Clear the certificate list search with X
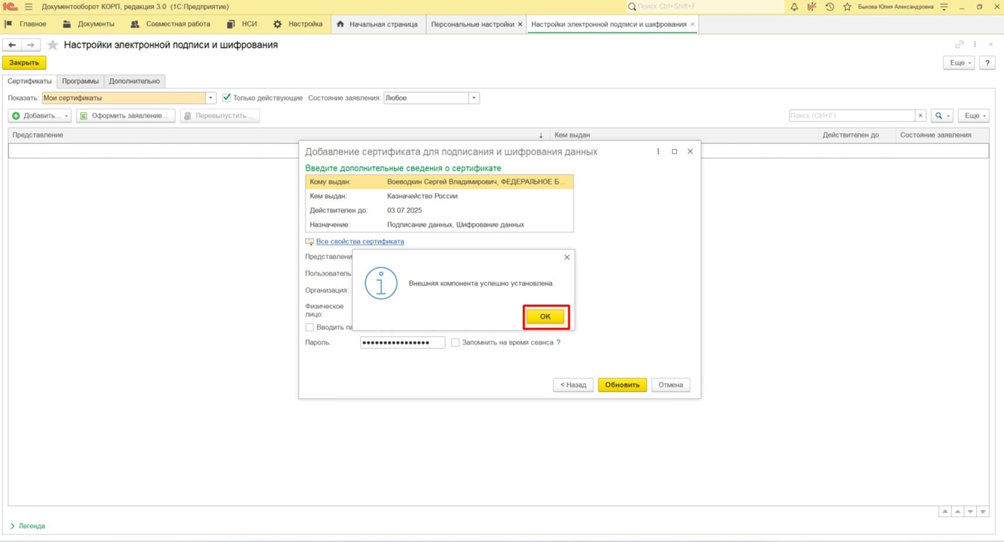 pos(920,116)
